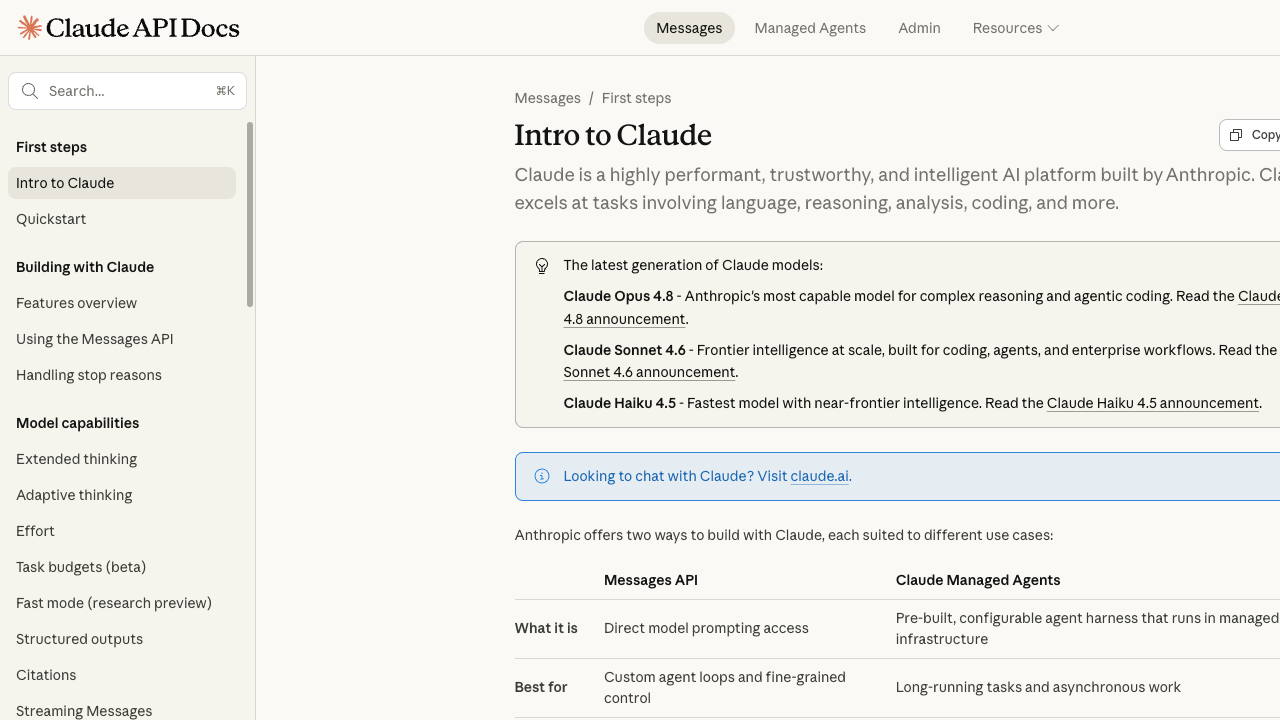Visit the claude.ai link
Screen dimensions: 1280x720
[x=819, y=476]
